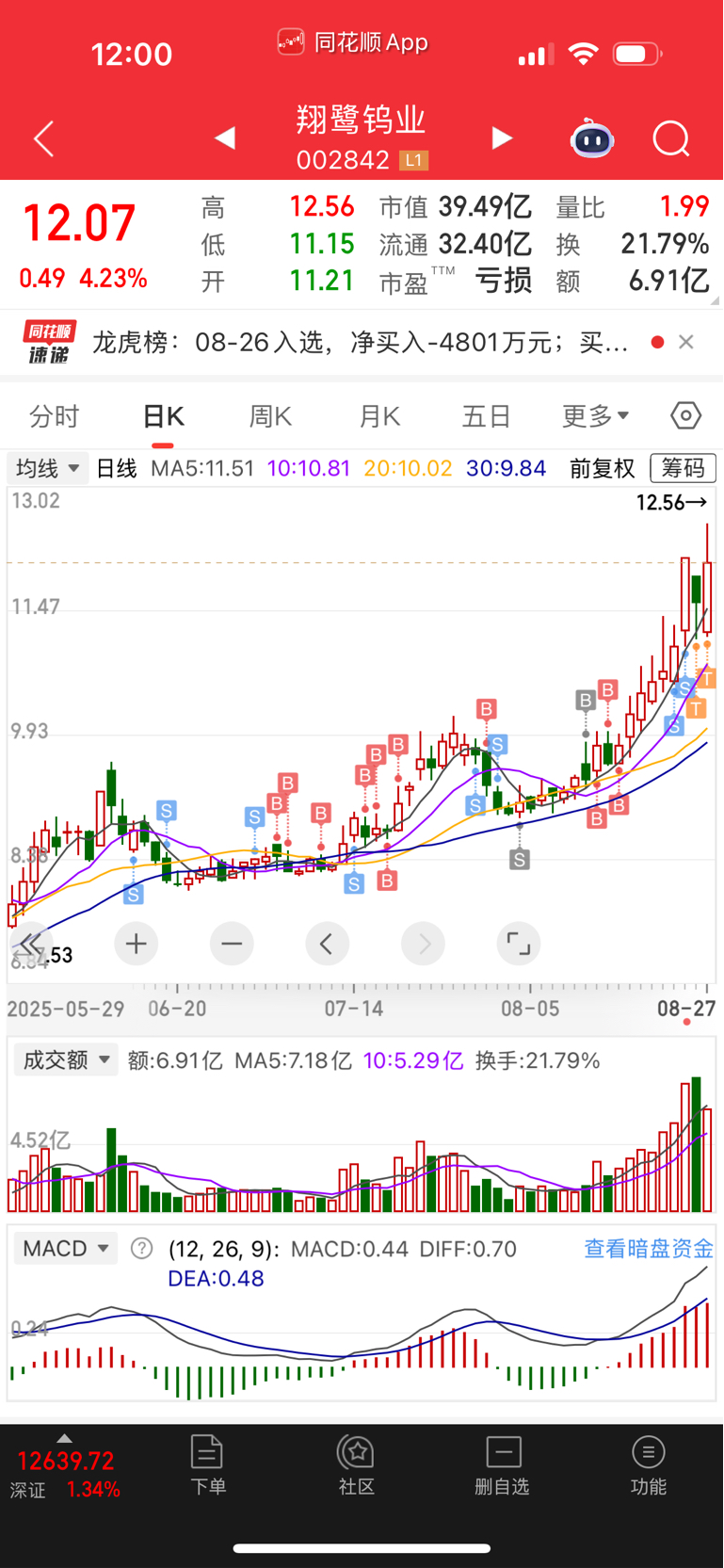This screenshot has width=724, height=1568.
Task: Tap 删自选 to remove from watchlist
Action: click(x=503, y=1465)
